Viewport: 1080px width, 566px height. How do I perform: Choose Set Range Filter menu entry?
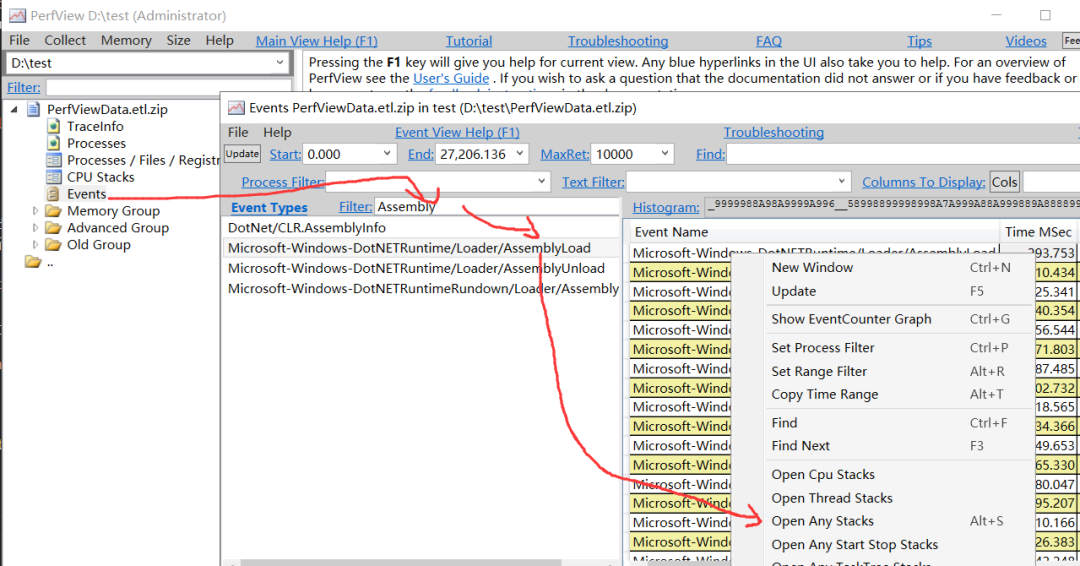click(819, 371)
